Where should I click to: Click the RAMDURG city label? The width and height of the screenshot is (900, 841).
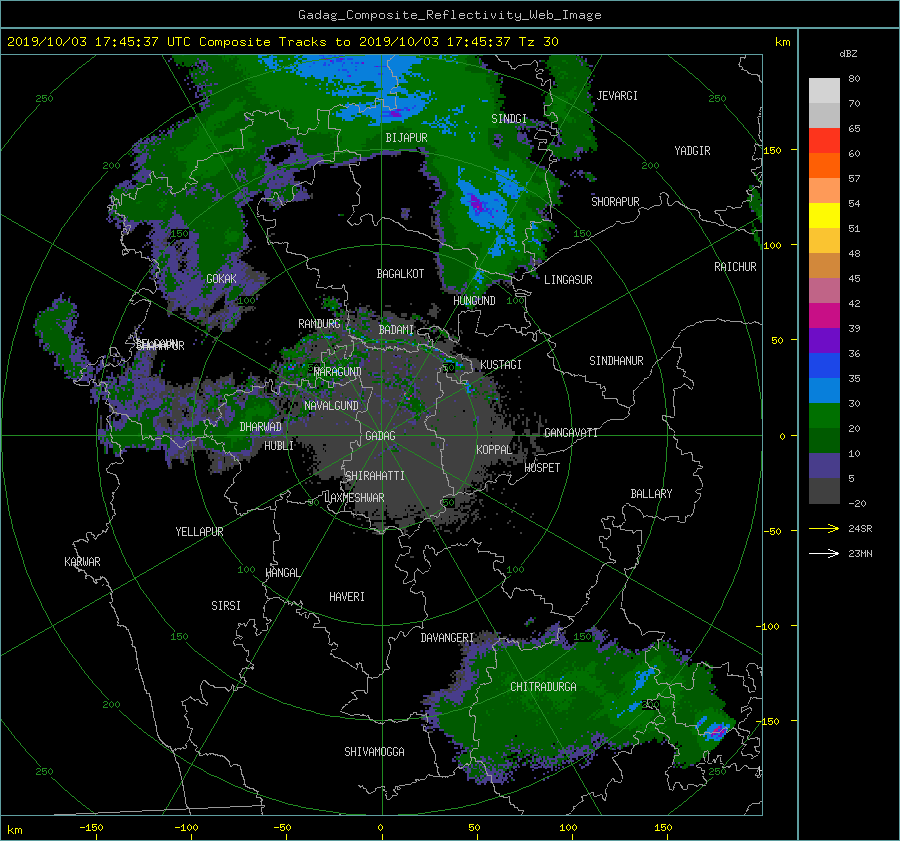pos(319,324)
